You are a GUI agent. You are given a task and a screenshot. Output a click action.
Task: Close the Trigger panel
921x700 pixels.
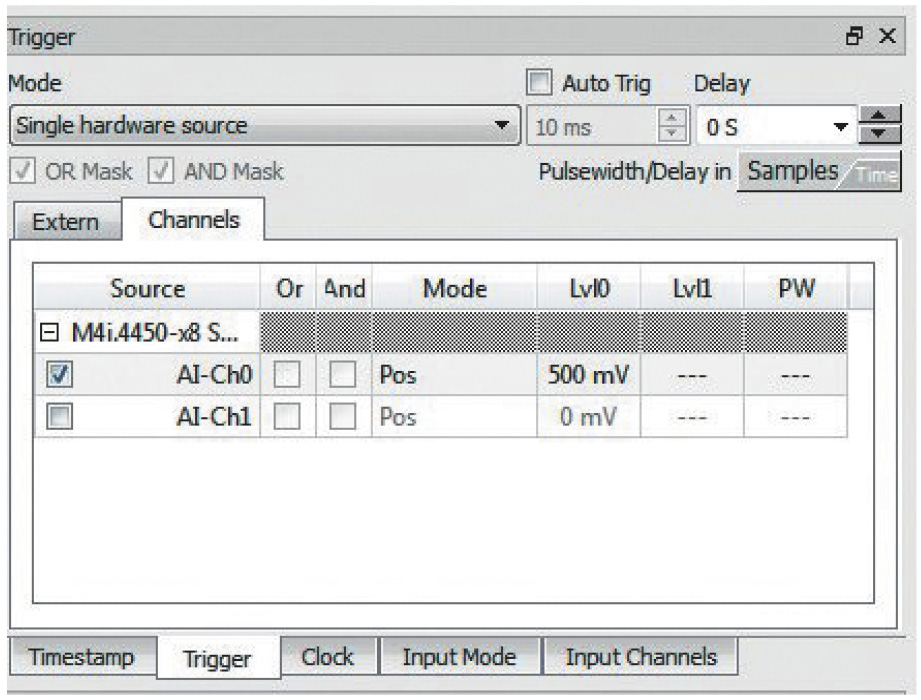coord(888,36)
